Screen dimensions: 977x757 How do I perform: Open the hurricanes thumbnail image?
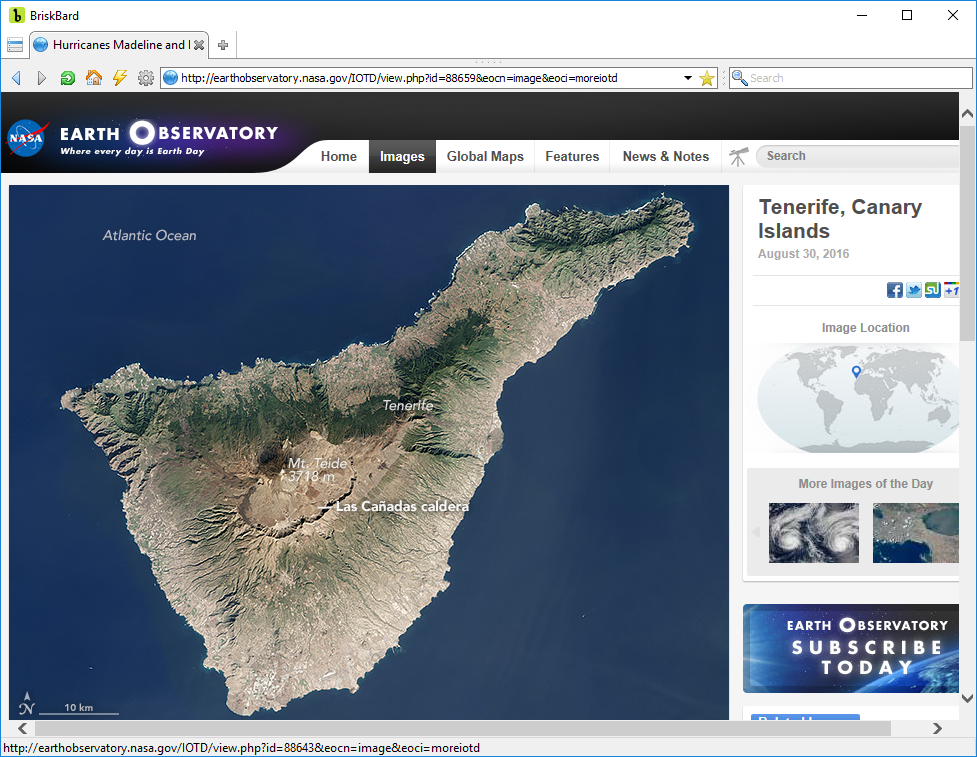pos(814,533)
